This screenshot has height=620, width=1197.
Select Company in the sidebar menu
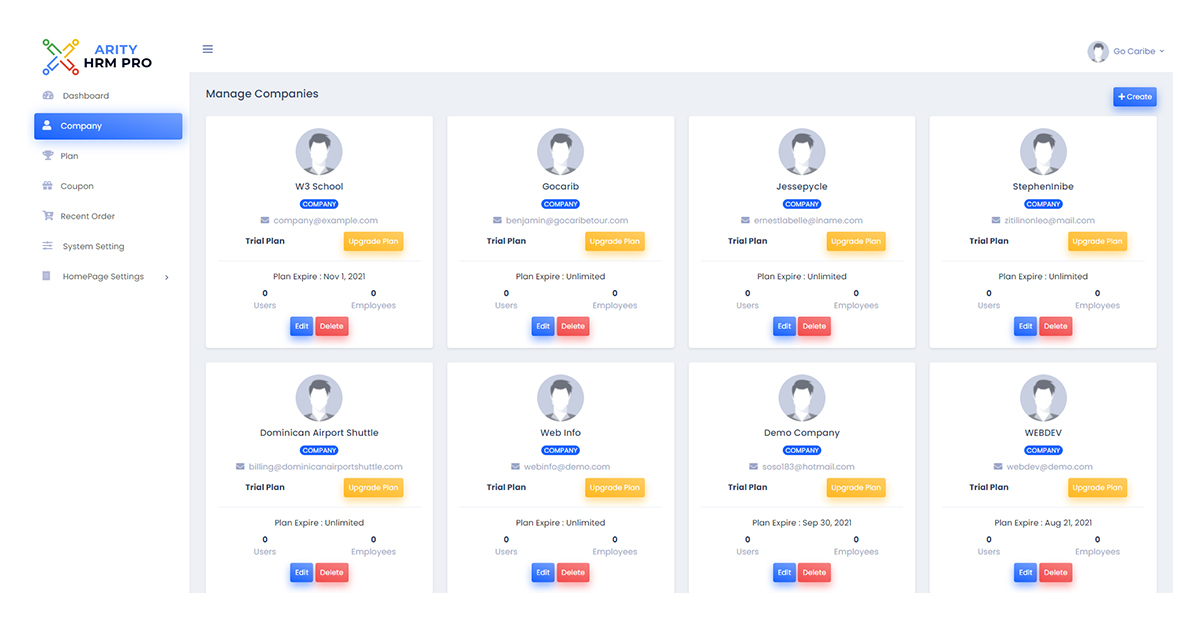[108, 126]
